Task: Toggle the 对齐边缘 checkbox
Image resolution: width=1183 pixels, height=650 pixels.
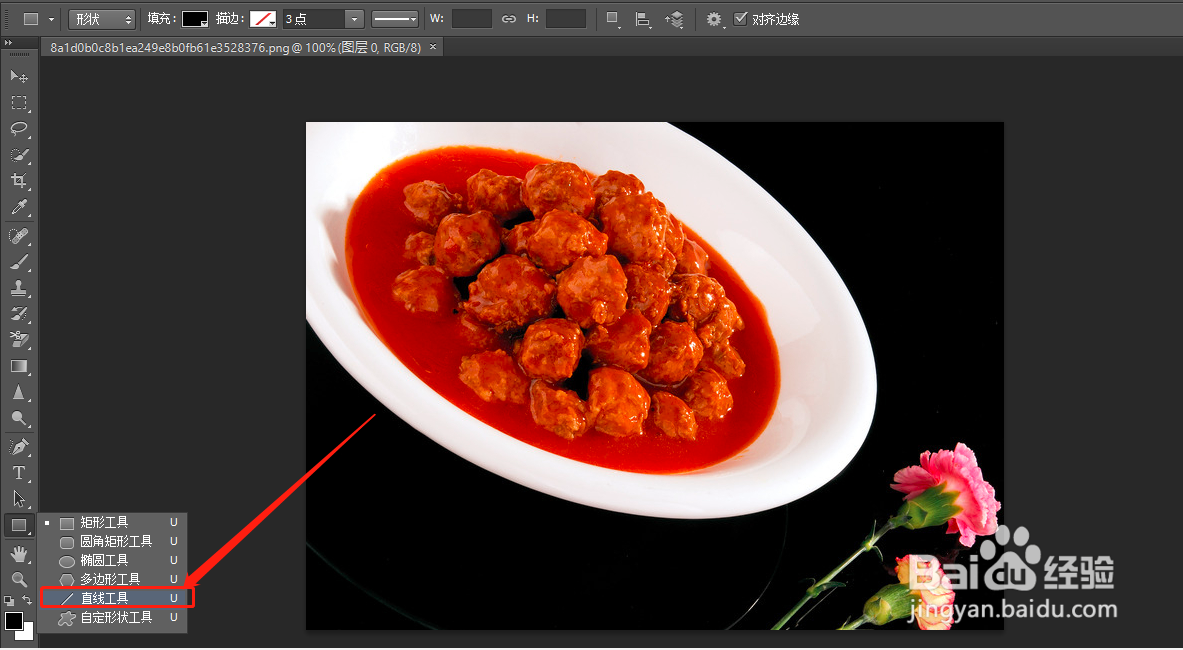Action: 741,19
